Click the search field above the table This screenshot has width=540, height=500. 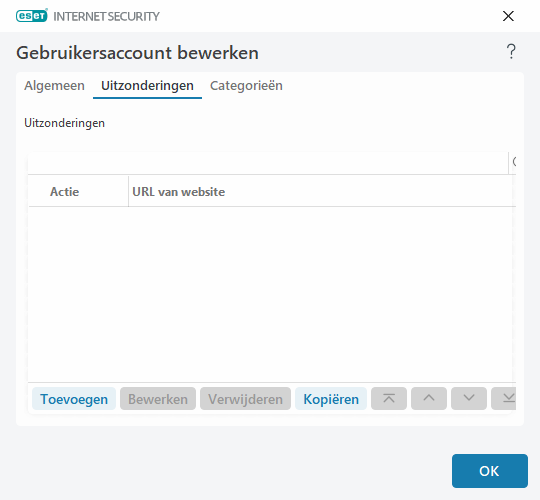point(268,162)
